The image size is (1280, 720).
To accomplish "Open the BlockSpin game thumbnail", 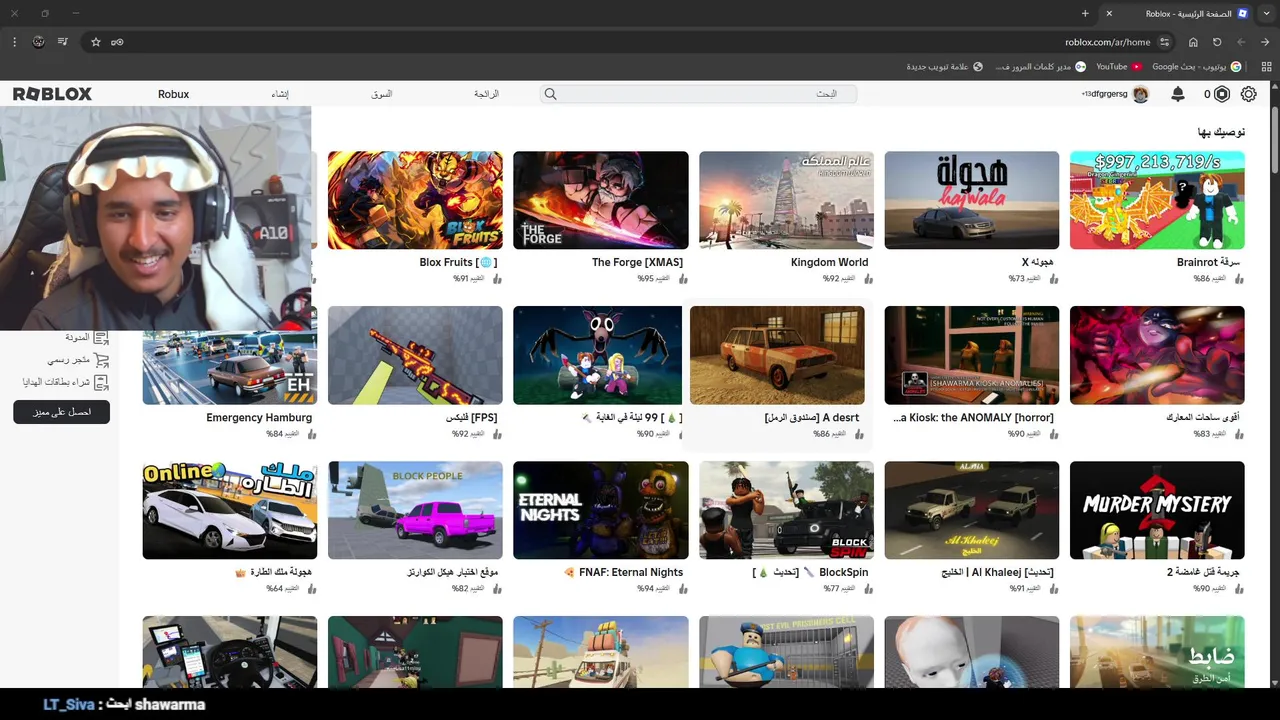I will coord(786,510).
